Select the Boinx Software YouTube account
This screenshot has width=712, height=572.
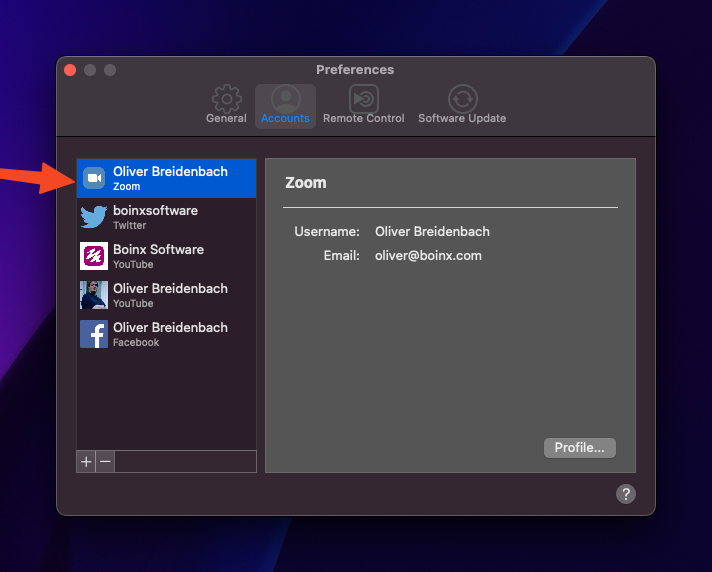pos(166,256)
